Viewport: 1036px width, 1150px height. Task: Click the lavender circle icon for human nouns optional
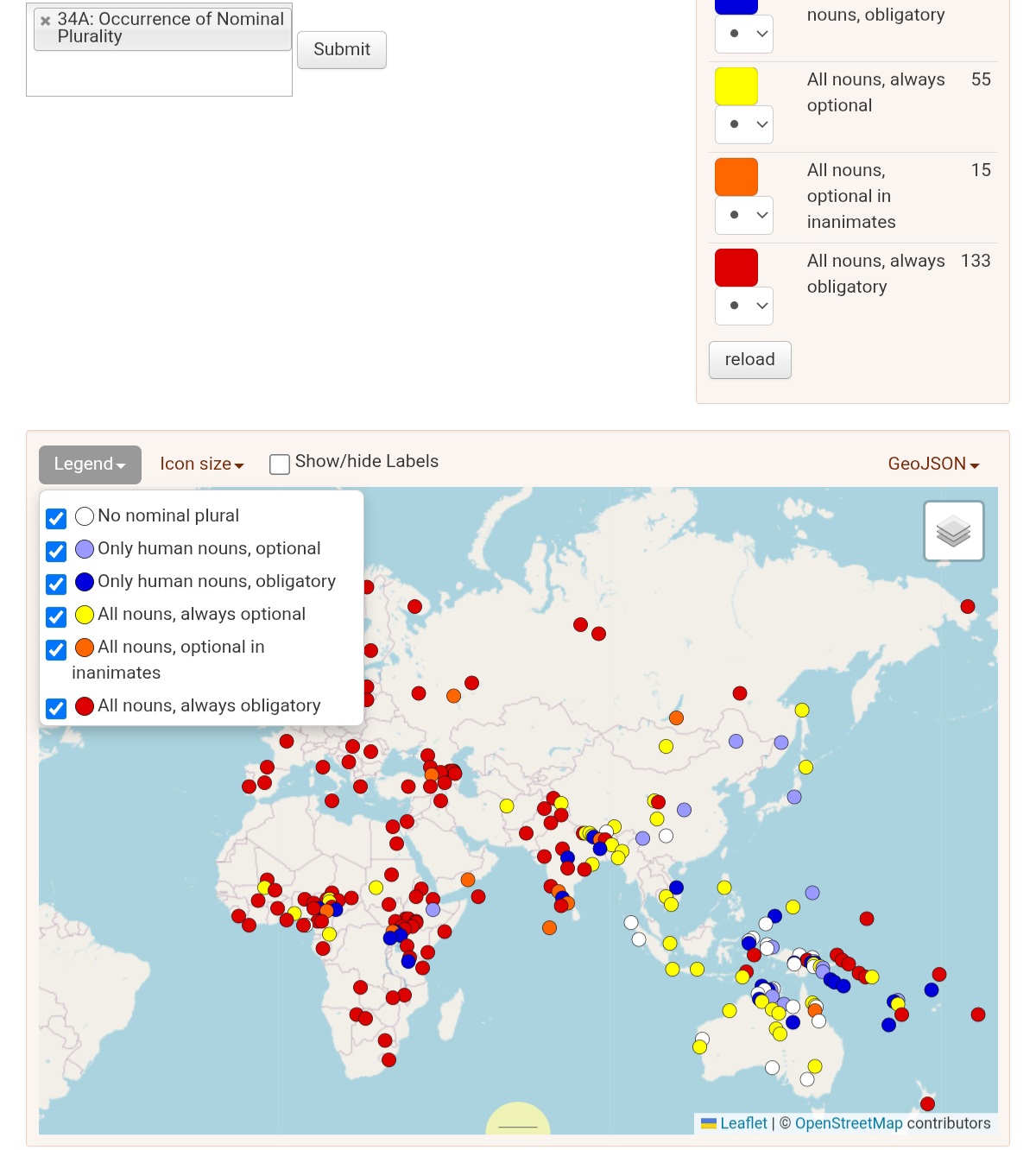pyautogui.click(x=85, y=549)
